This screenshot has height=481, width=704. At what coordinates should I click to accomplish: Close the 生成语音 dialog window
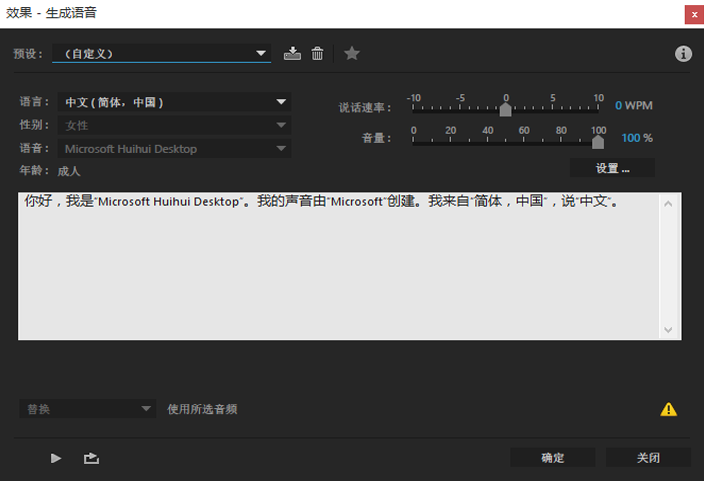[694, 14]
